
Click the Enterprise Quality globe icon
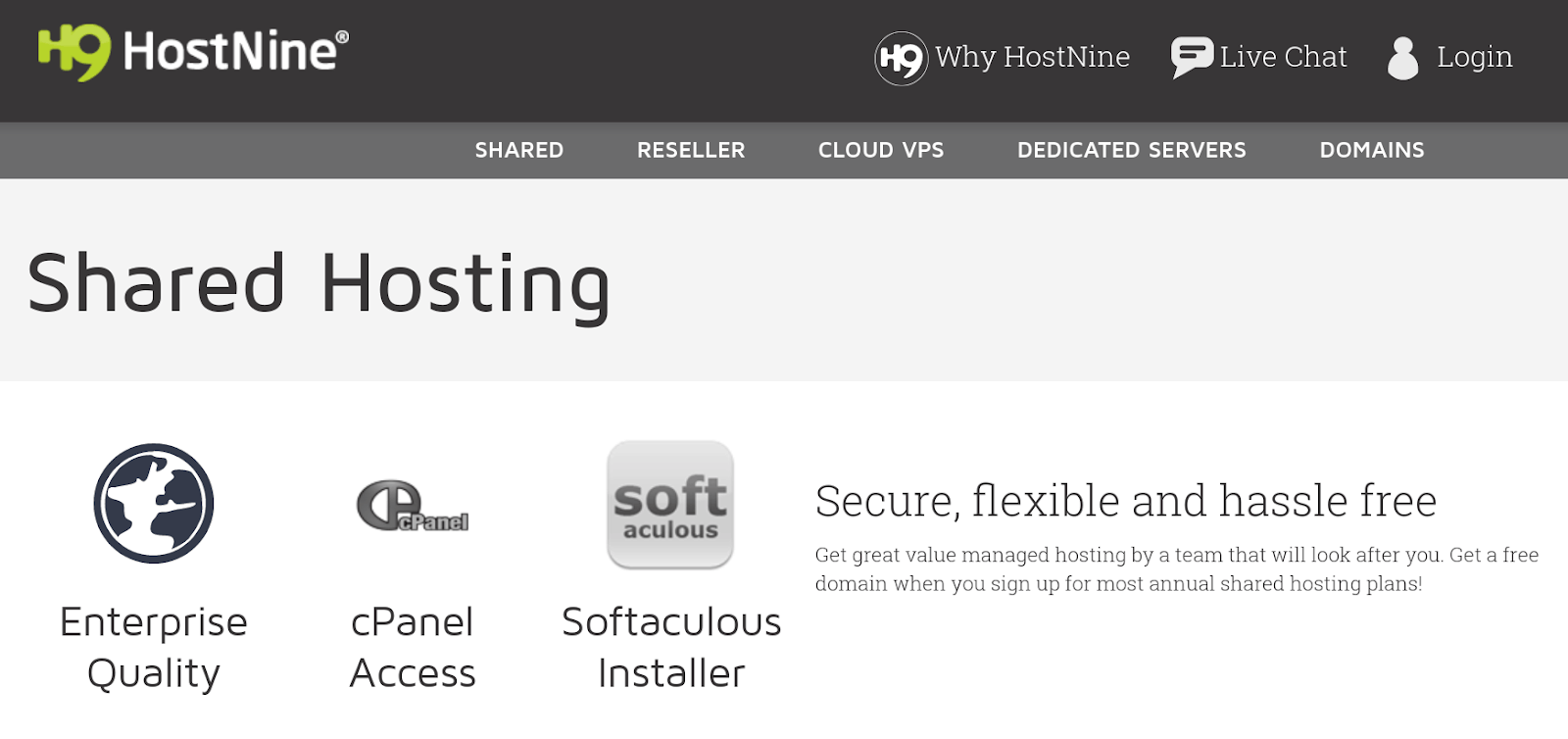tap(154, 504)
